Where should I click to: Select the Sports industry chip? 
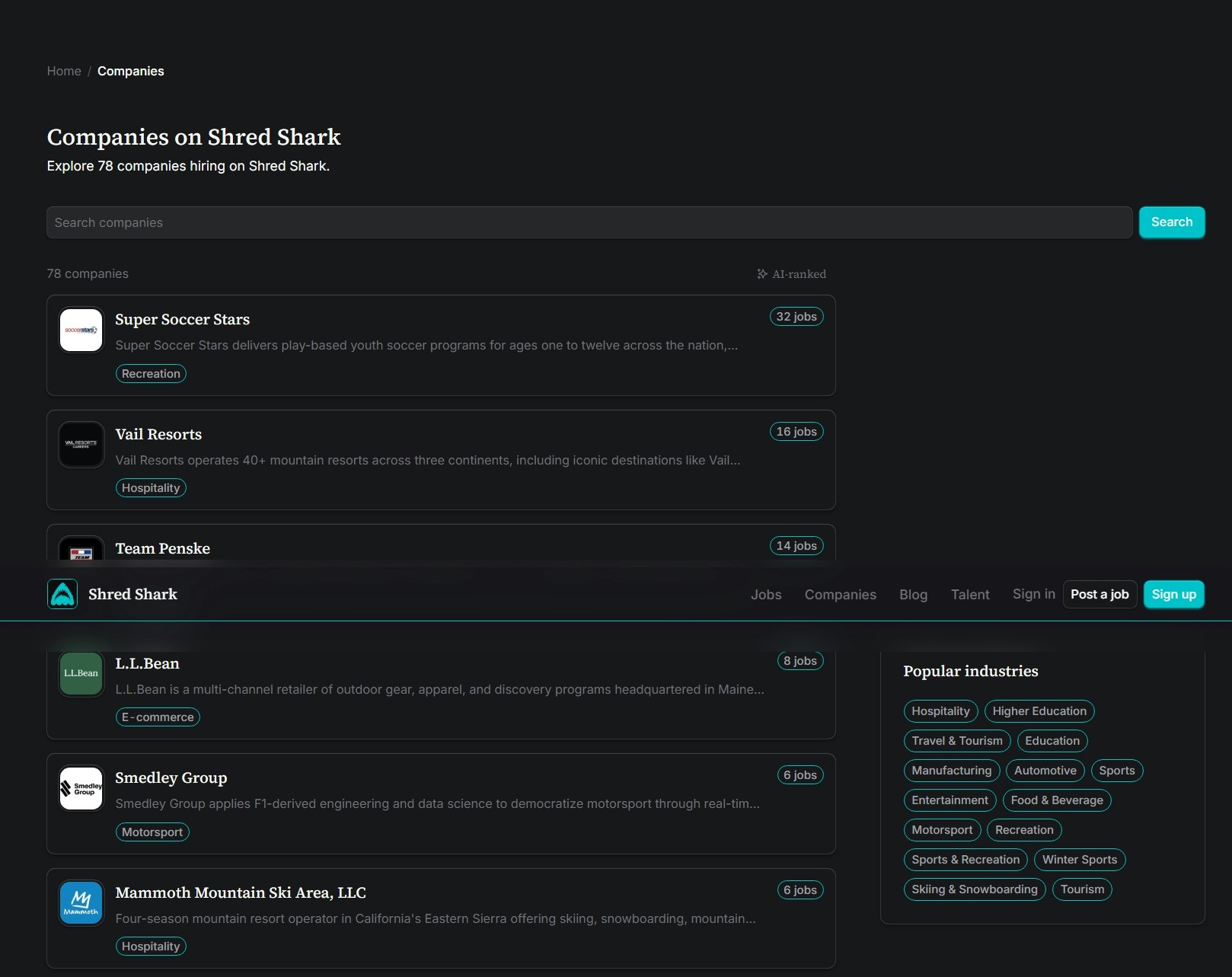1117,771
